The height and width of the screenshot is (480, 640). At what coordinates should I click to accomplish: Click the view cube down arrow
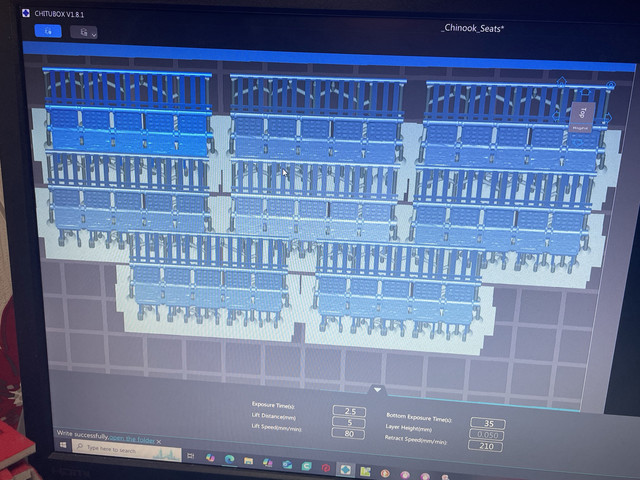point(578,142)
